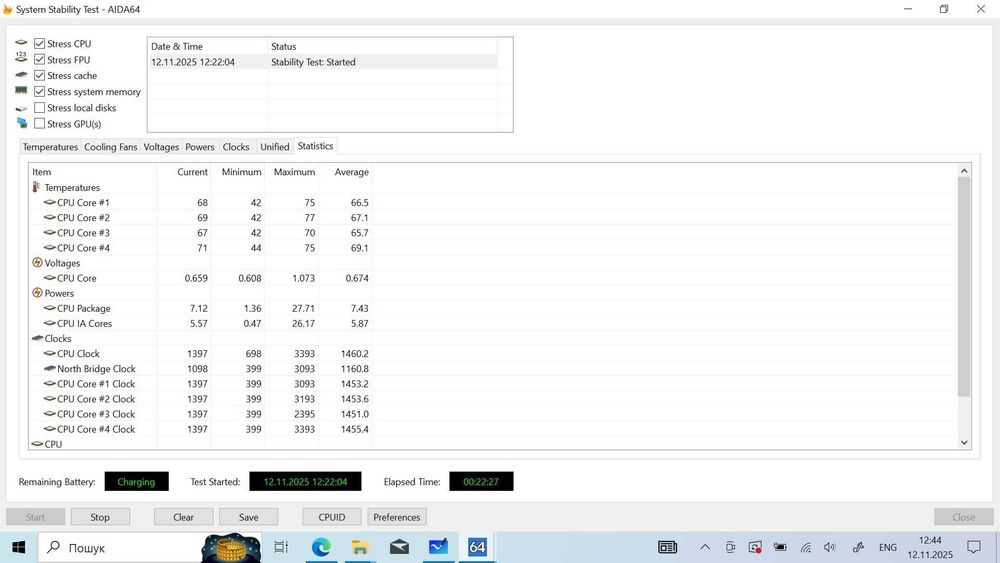The image size is (1000, 563).
Task: Click the Current column header
Action: pyautogui.click(x=184, y=172)
